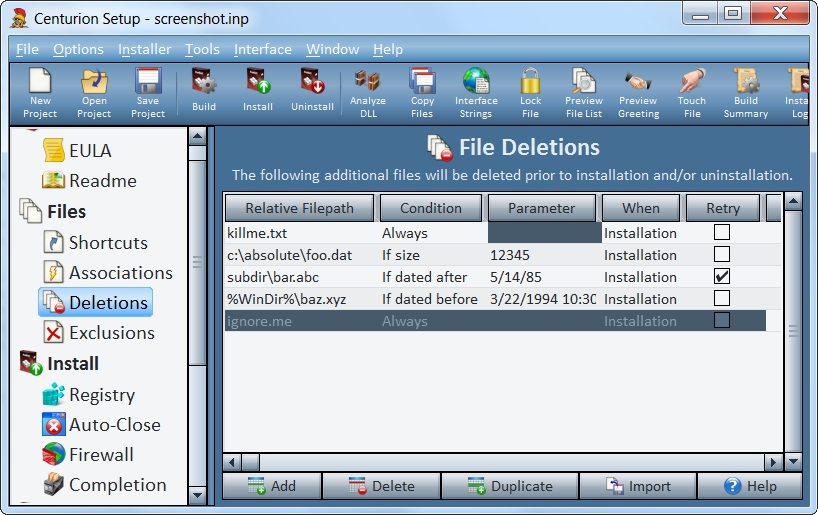Click table horizontal scroll right arrow
Viewport: 818px width, 515px height.
tap(773, 462)
